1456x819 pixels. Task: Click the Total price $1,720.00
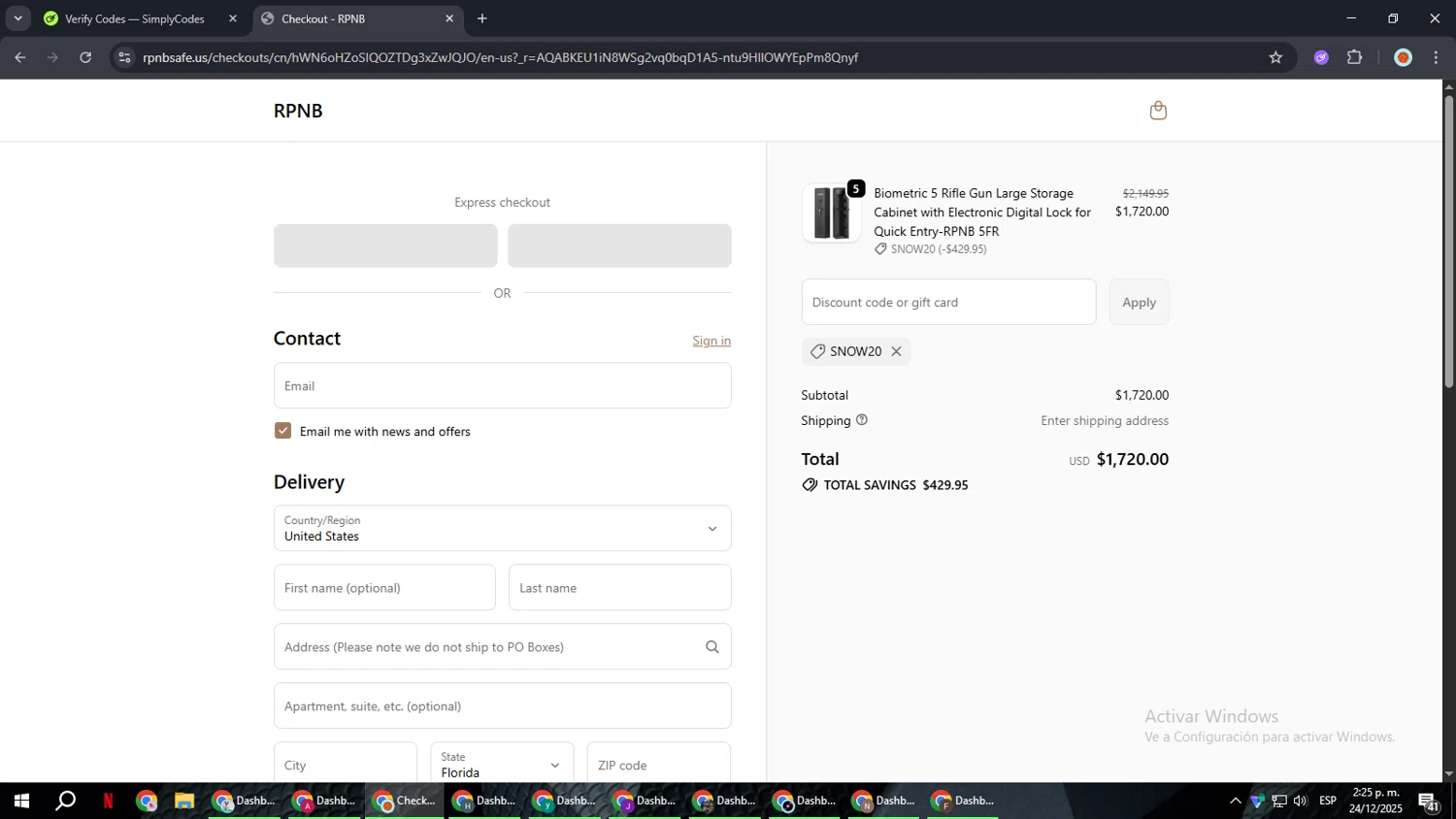pyautogui.click(x=1132, y=459)
